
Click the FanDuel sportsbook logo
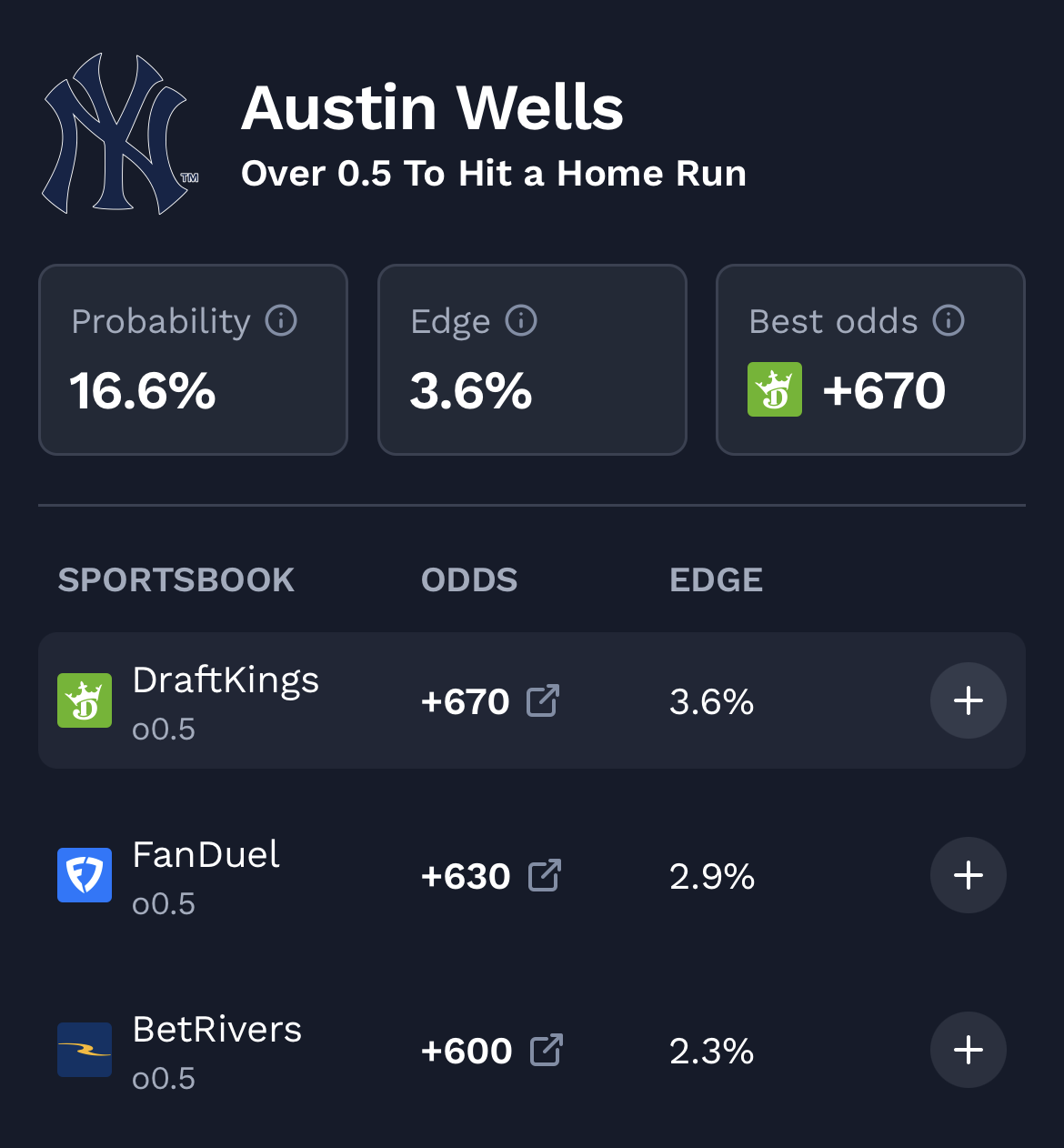(85, 875)
